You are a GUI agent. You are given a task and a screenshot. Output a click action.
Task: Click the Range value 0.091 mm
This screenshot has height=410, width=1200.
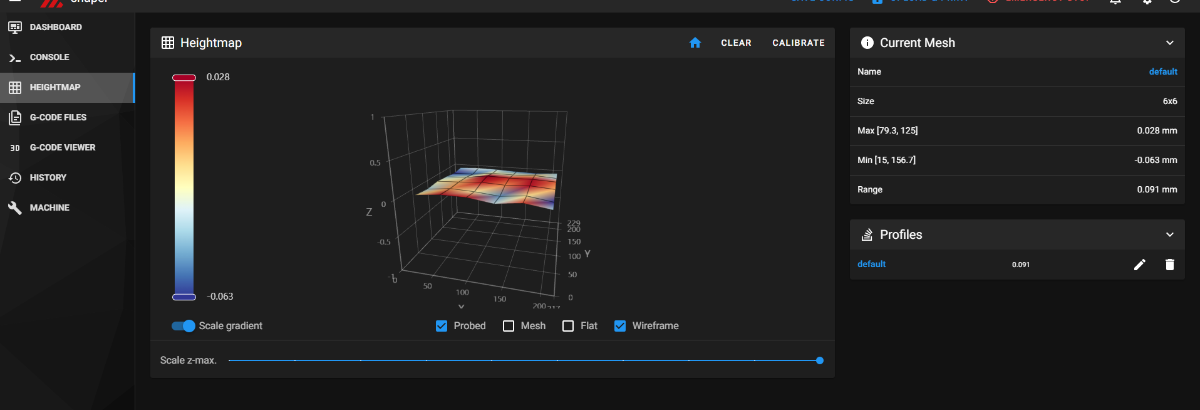[1157, 189]
